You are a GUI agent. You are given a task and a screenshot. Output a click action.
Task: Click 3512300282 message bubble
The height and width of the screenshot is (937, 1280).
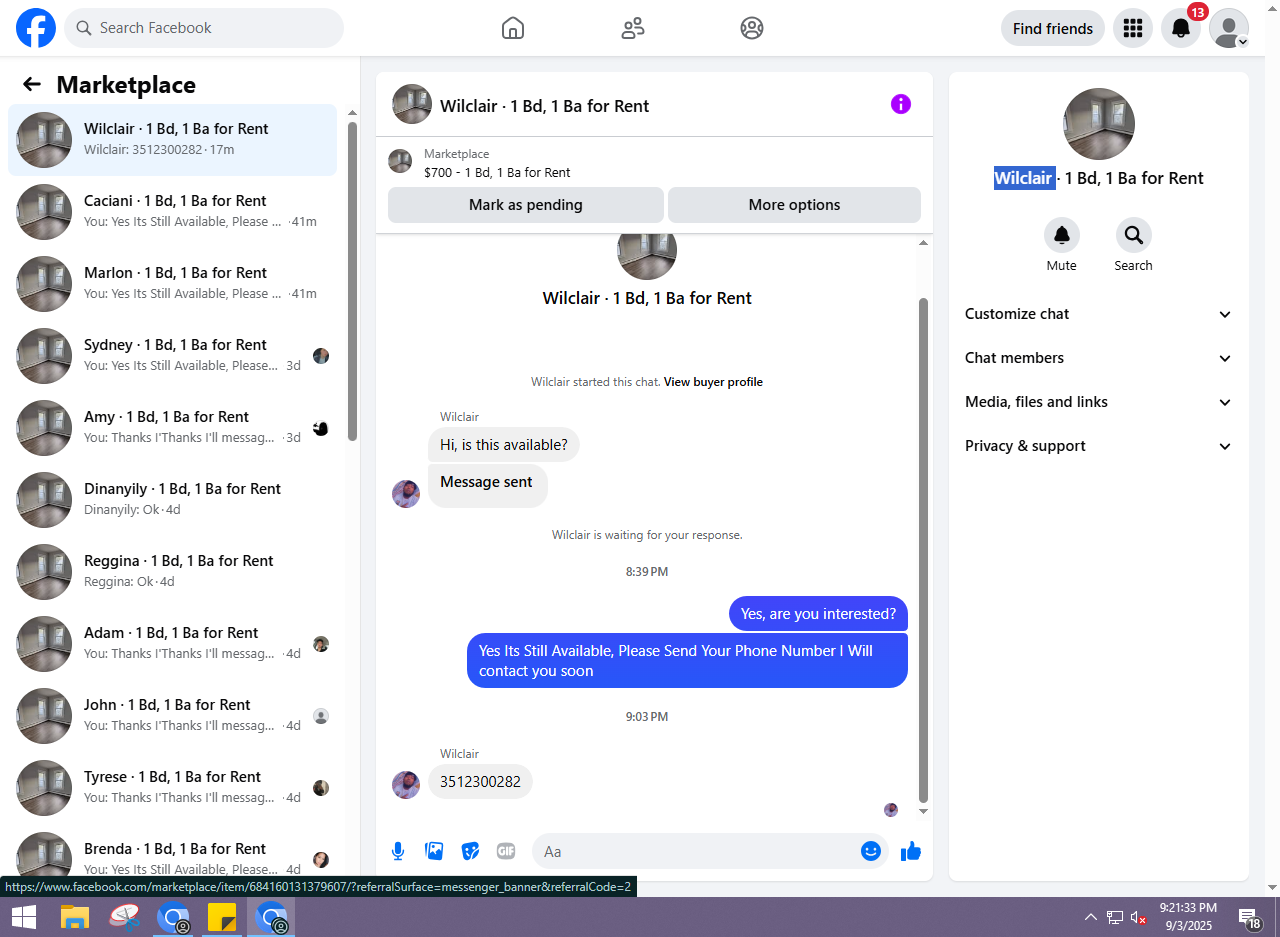click(480, 782)
